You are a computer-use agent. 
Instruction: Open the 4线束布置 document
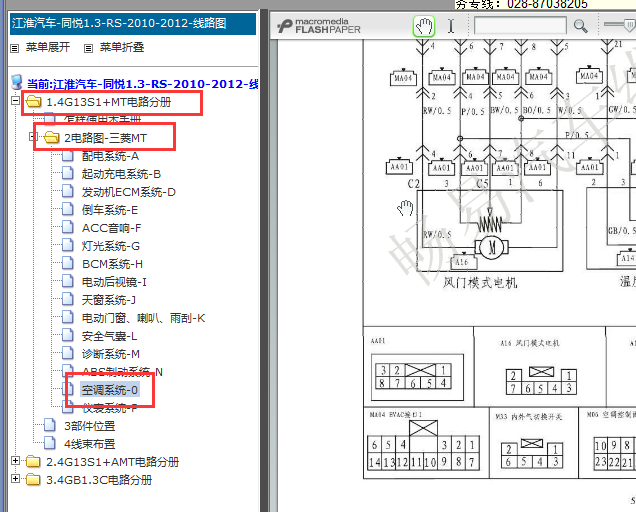[90, 444]
